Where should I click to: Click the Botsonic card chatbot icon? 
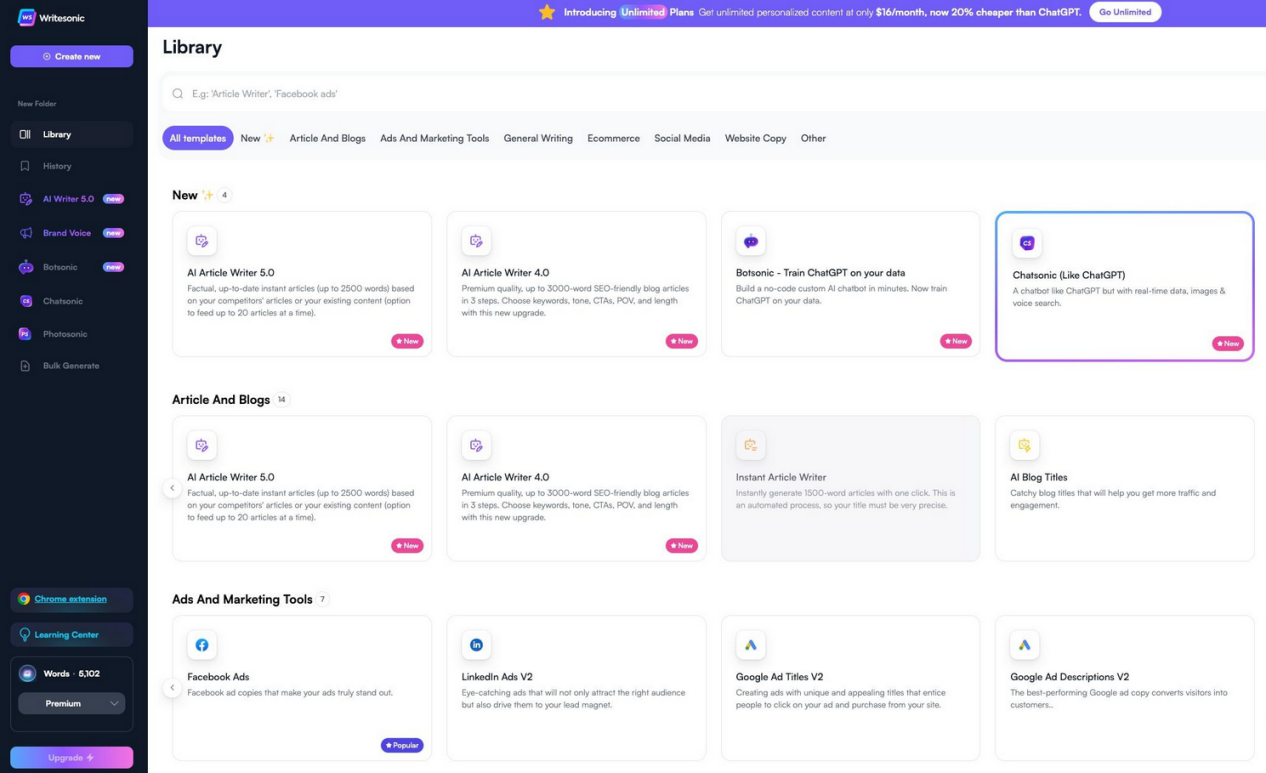coord(751,241)
